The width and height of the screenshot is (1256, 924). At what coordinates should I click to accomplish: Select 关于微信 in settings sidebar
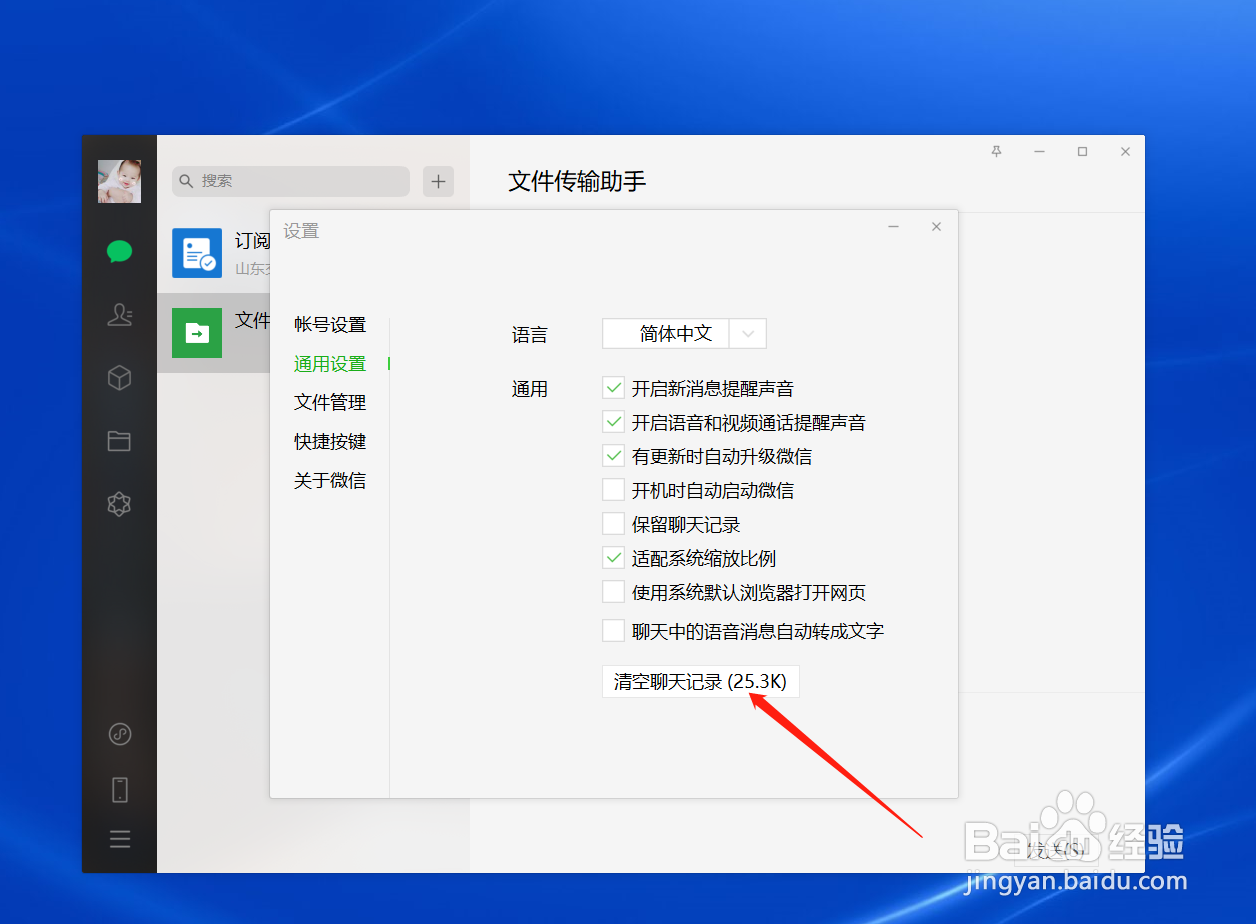(x=330, y=481)
